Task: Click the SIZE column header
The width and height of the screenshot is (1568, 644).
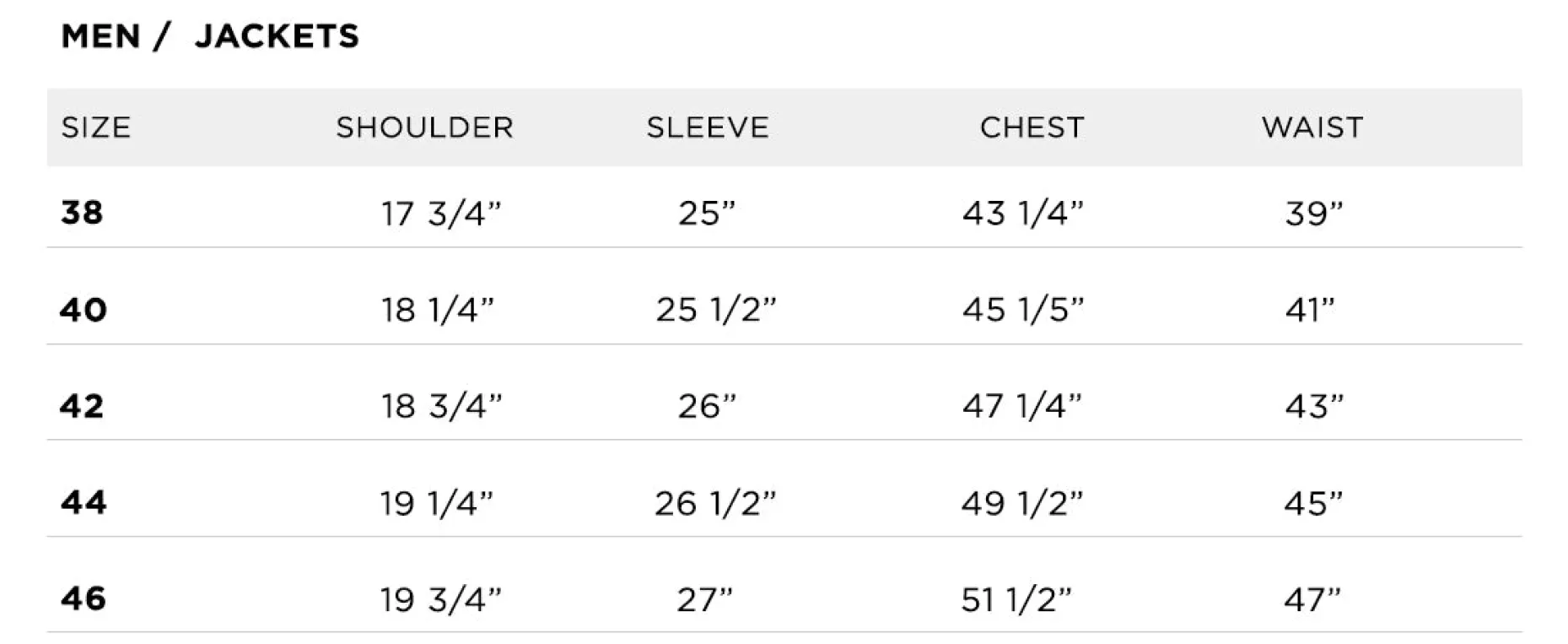Action: click(x=96, y=127)
